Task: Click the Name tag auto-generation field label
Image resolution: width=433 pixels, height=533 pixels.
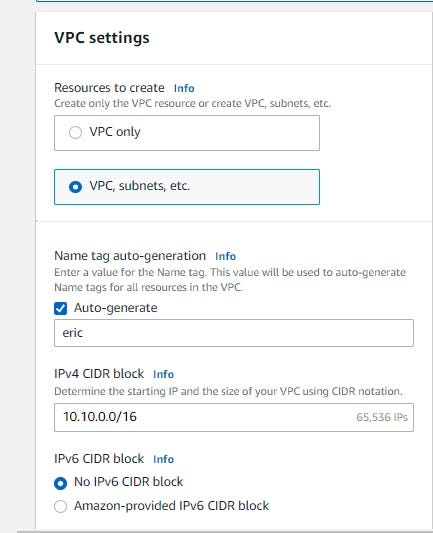Action: (130, 256)
